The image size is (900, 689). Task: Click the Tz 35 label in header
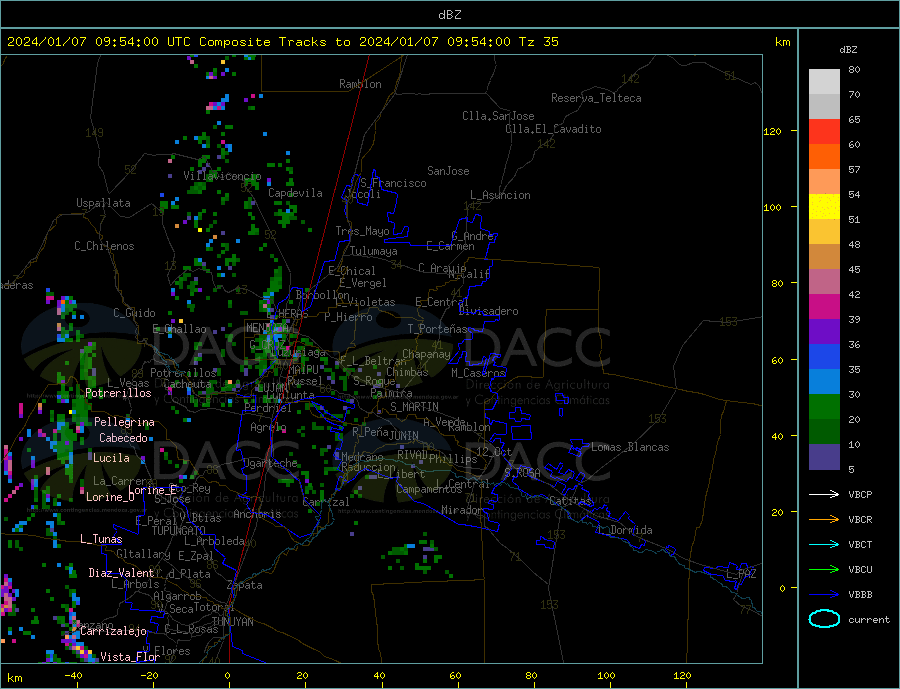click(x=538, y=42)
